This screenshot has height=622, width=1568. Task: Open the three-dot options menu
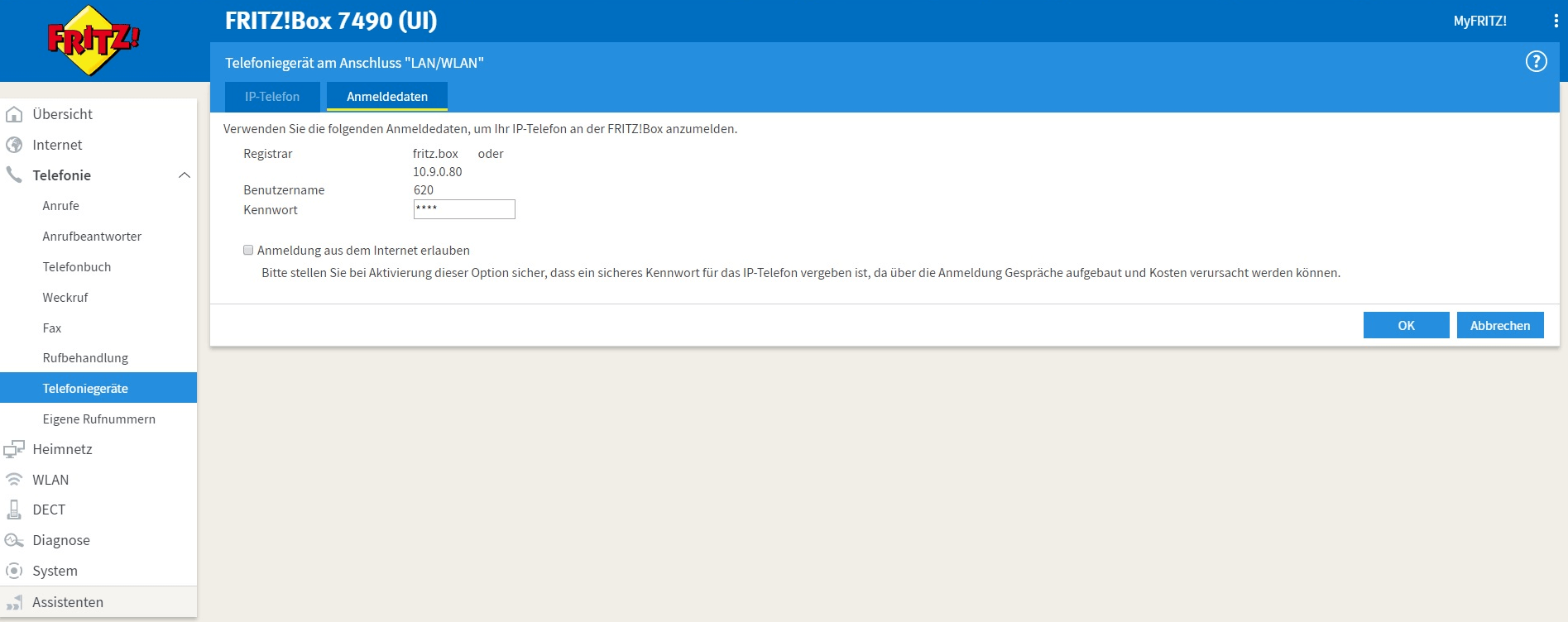(x=1556, y=22)
